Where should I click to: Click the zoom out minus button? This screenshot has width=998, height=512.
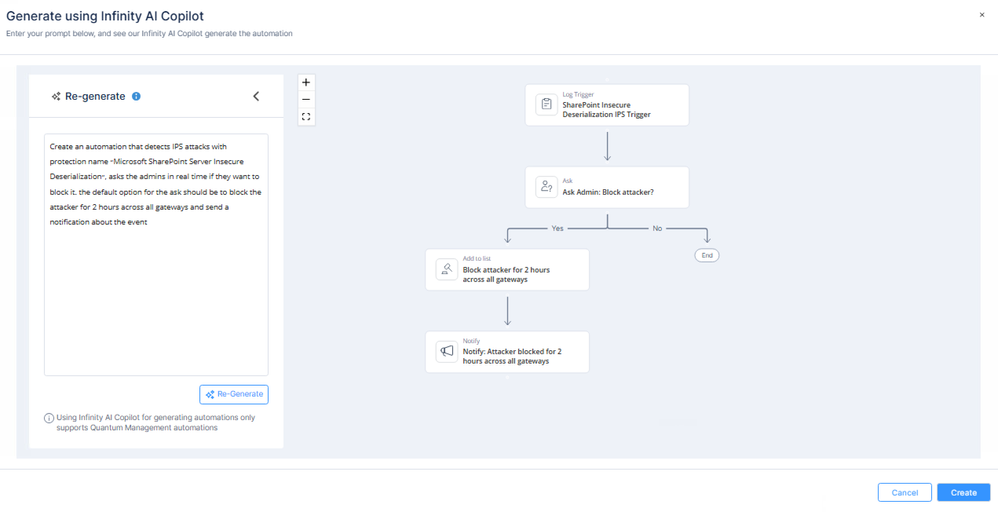(306, 100)
